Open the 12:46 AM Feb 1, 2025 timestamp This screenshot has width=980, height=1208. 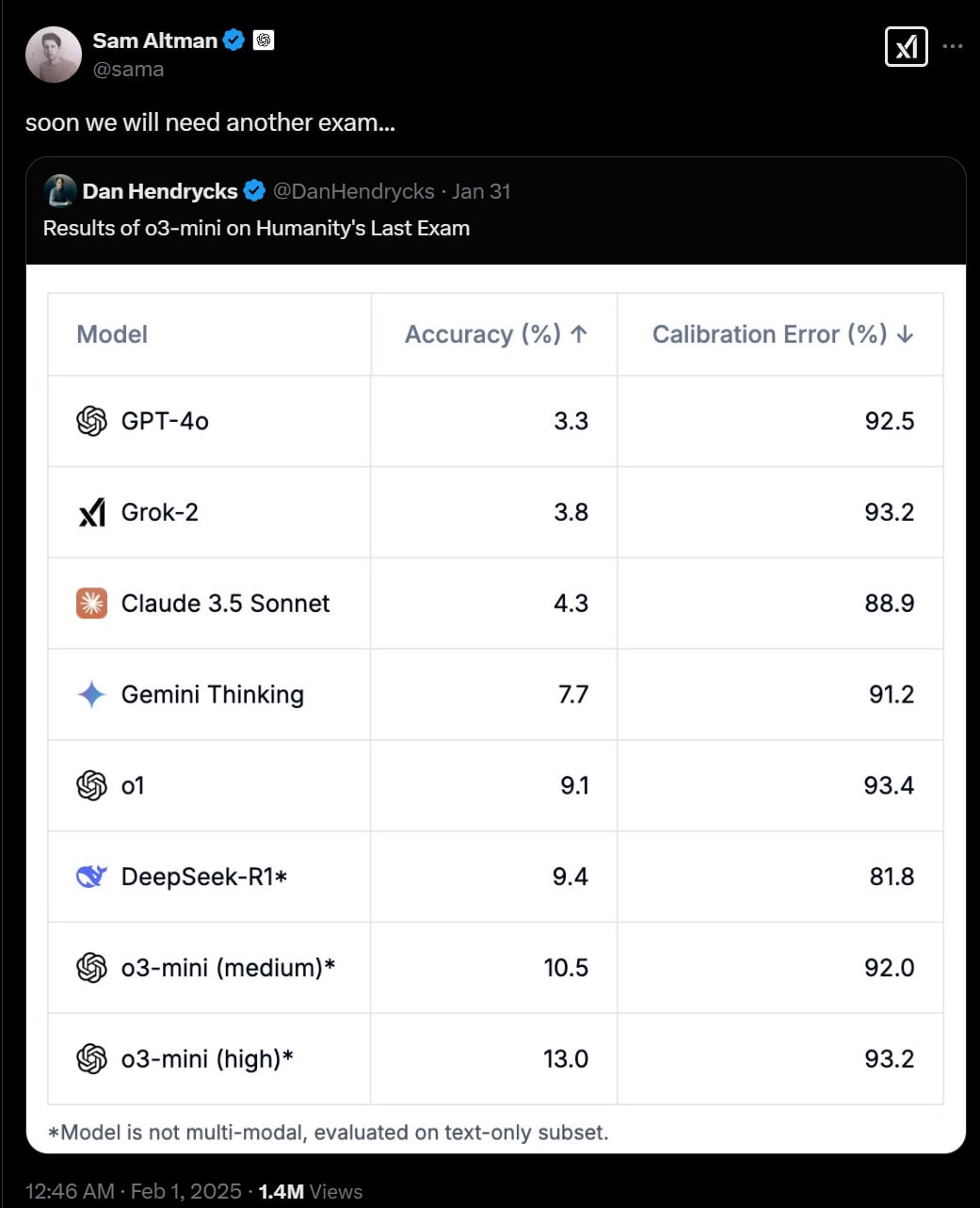coord(133,1191)
